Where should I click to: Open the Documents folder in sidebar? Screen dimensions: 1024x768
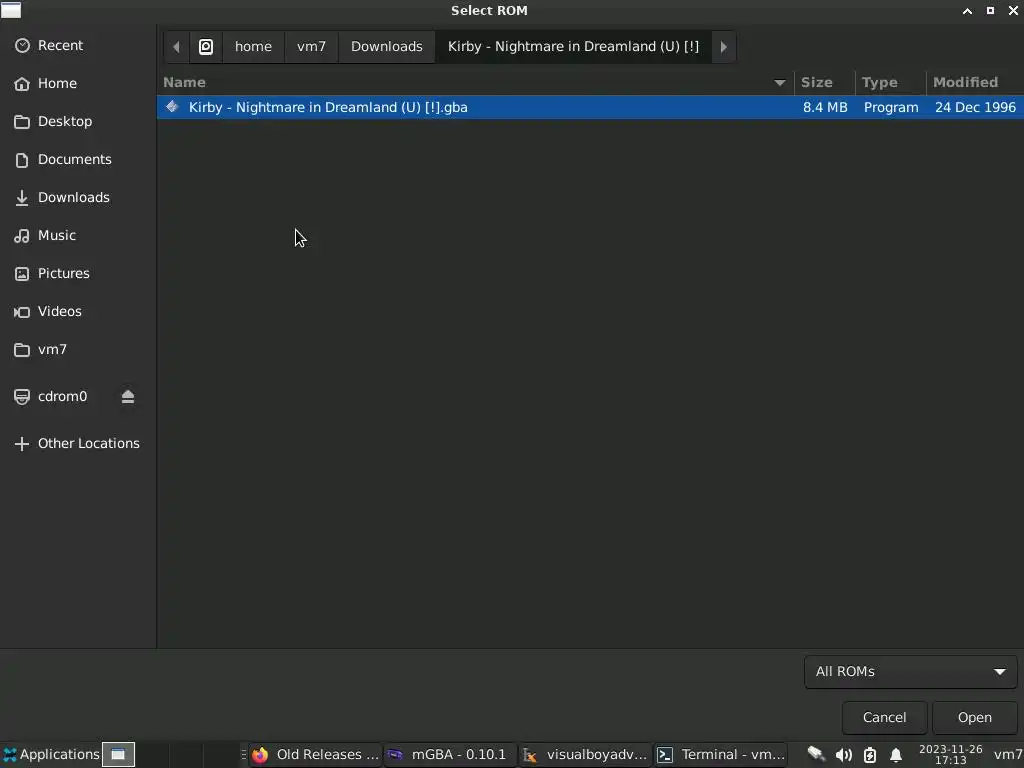point(78,159)
